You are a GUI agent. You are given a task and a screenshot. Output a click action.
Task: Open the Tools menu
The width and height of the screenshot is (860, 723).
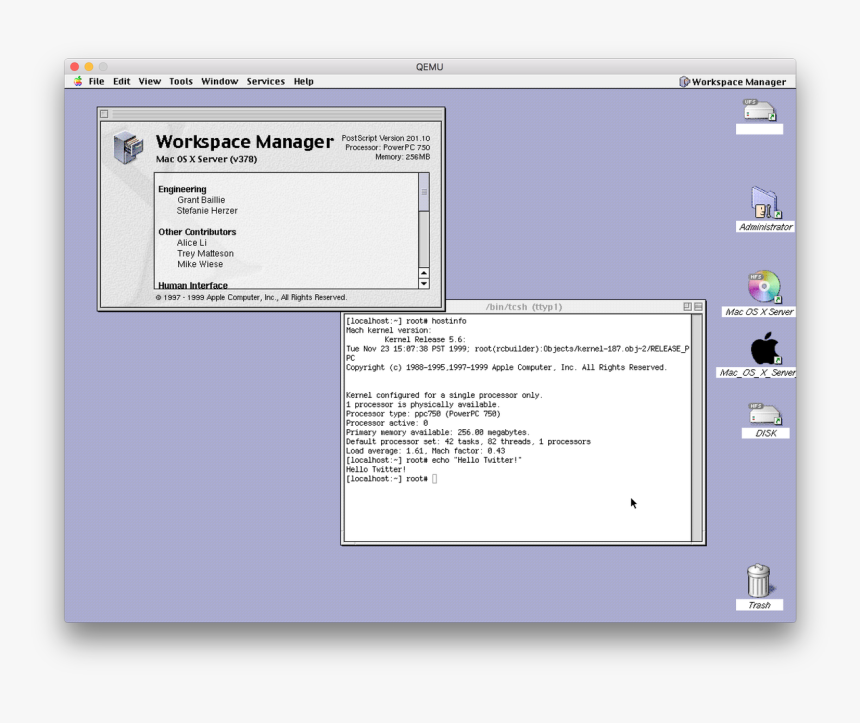coord(180,81)
